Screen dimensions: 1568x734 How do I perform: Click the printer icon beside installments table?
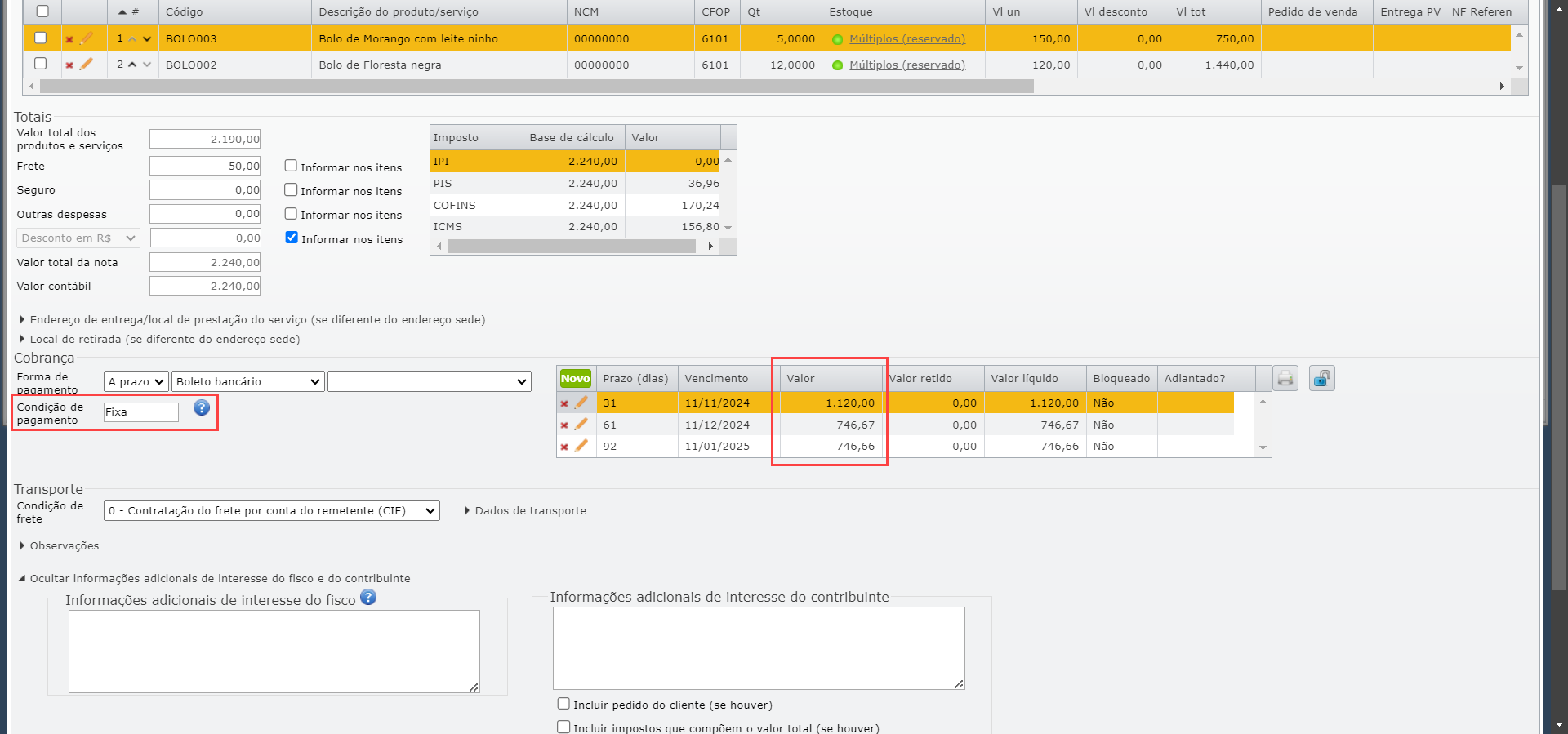click(x=1285, y=378)
